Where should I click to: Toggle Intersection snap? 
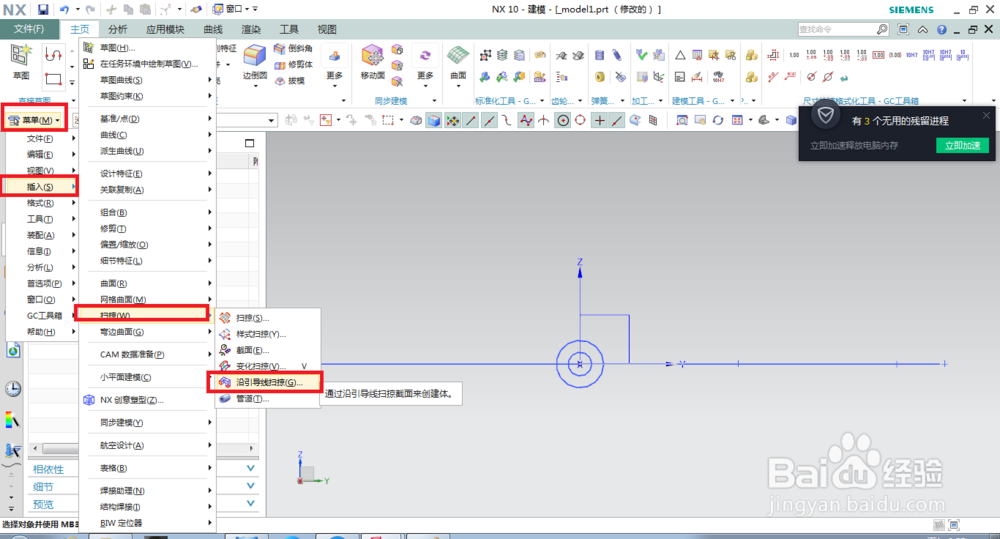[543, 120]
